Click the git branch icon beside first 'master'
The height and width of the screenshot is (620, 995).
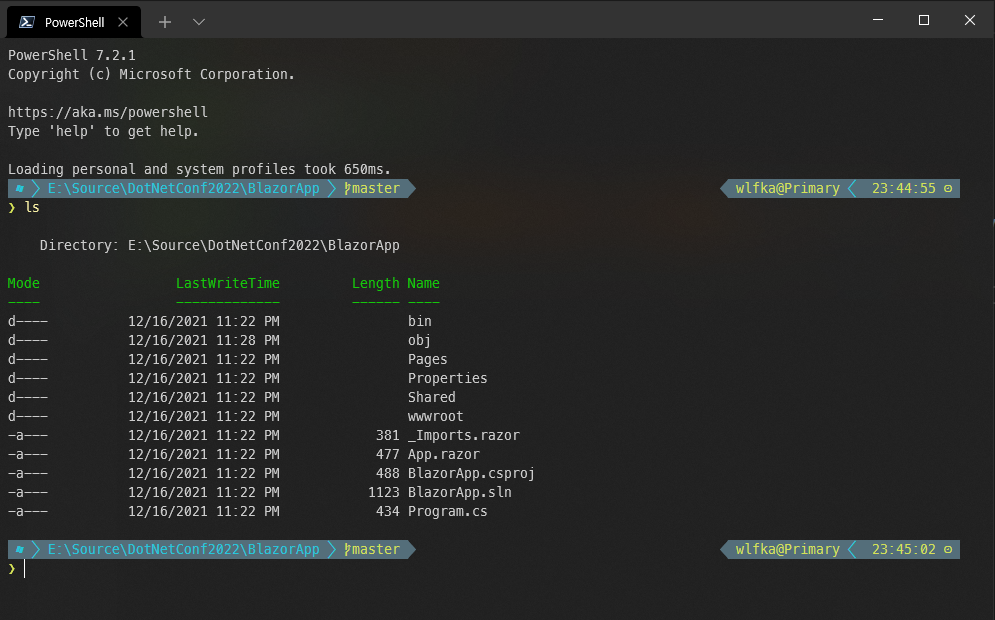pos(347,188)
